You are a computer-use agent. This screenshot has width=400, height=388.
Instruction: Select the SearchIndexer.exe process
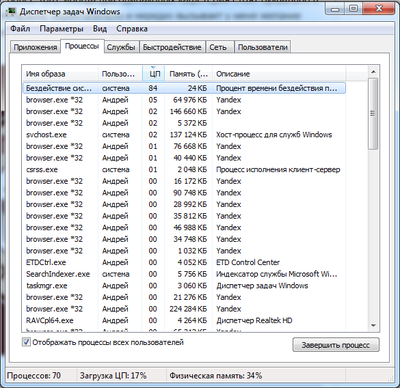click(184, 274)
